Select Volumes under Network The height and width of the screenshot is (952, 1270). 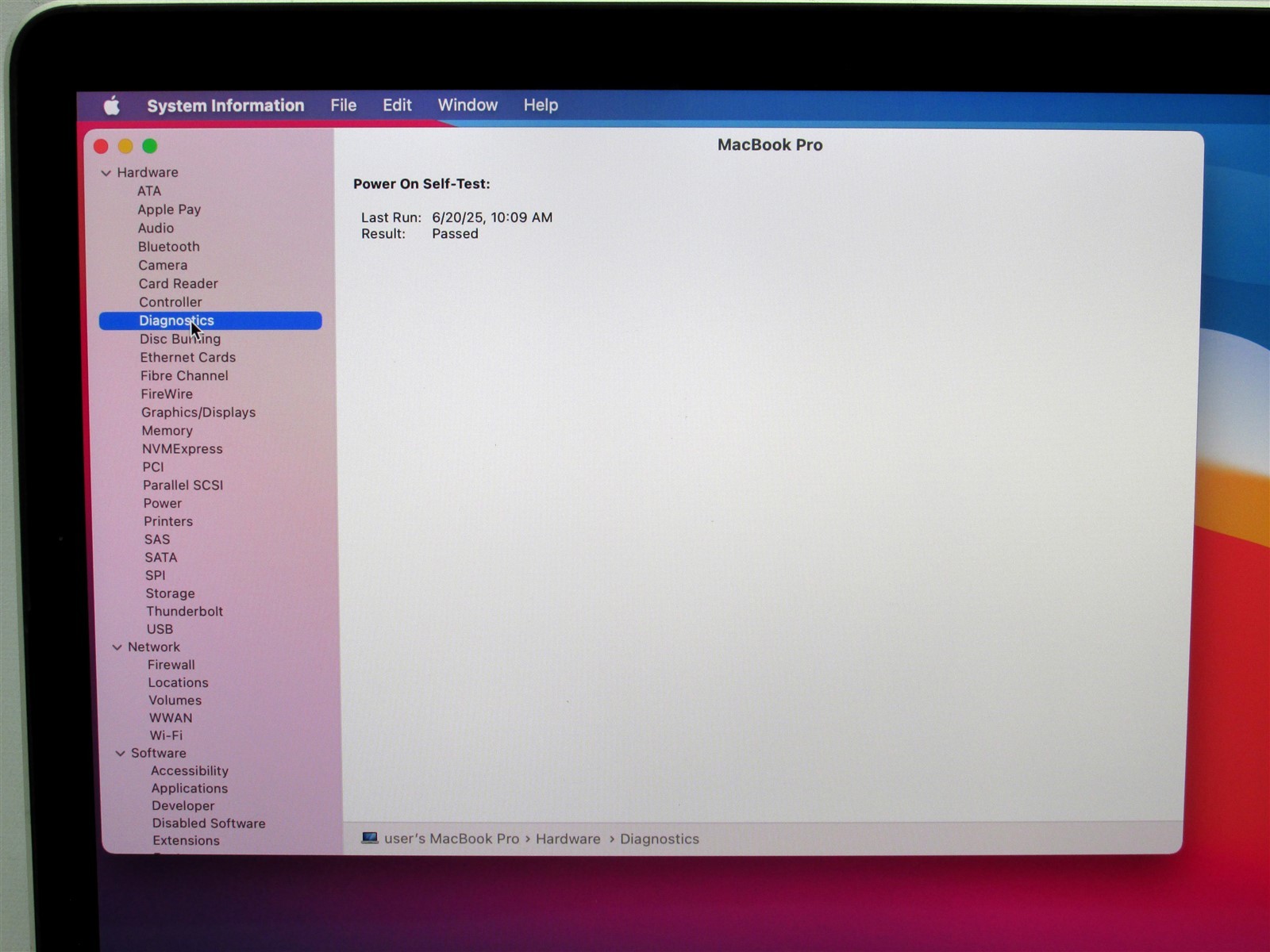pos(175,701)
